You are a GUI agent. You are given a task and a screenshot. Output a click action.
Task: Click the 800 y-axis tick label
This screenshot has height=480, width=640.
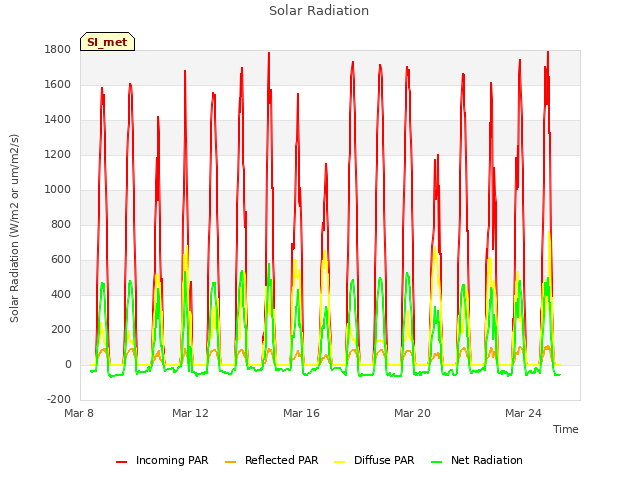61,224
